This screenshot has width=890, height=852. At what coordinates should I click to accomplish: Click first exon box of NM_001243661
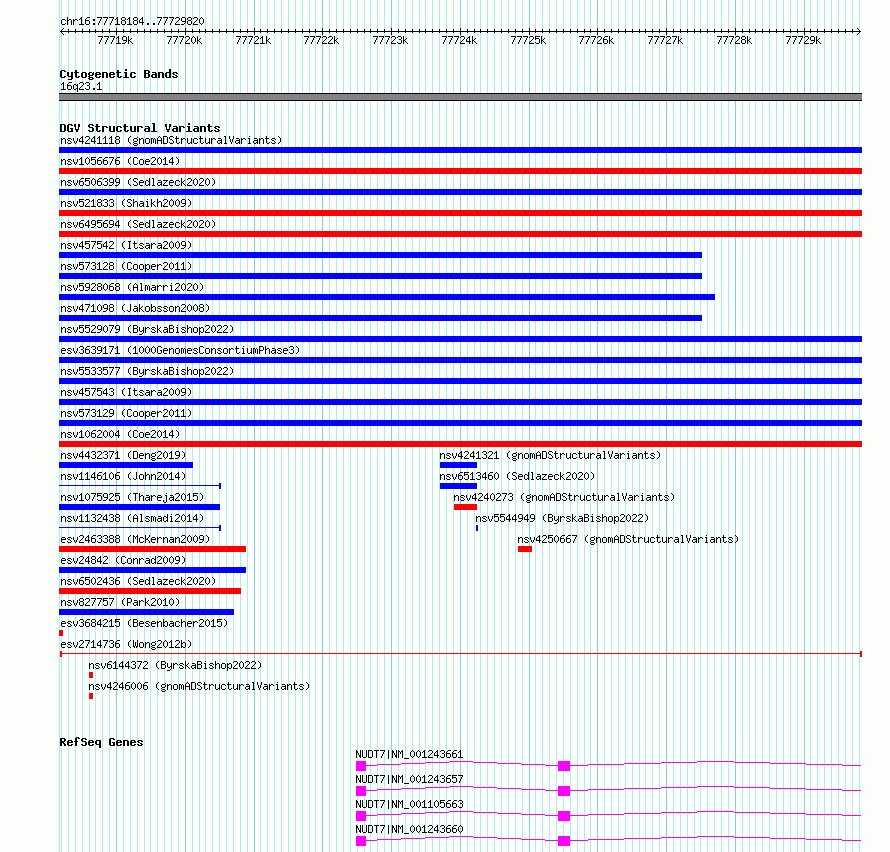[361, 766]
